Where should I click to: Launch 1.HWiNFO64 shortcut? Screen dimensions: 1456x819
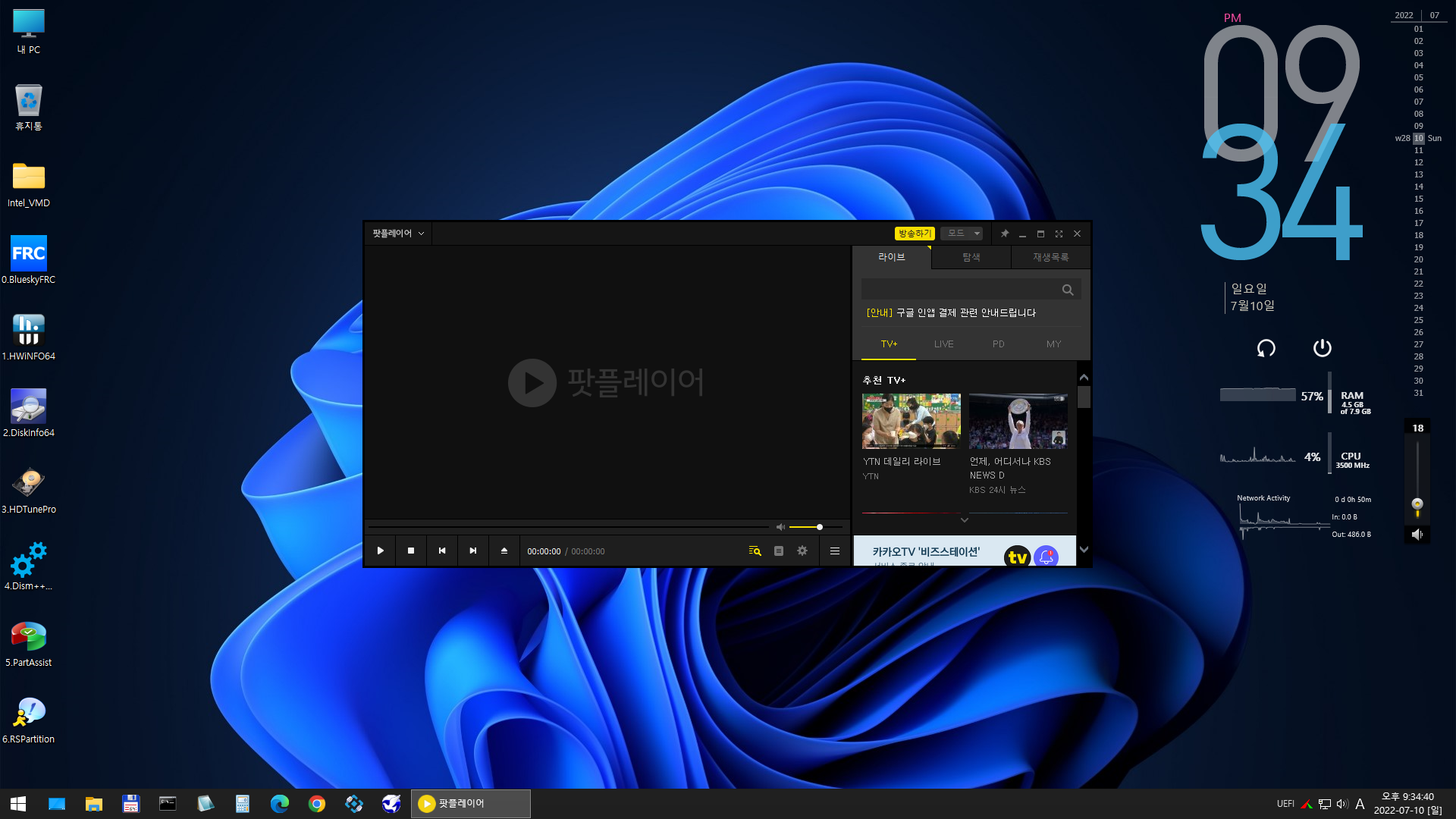[x=29, y=337]
